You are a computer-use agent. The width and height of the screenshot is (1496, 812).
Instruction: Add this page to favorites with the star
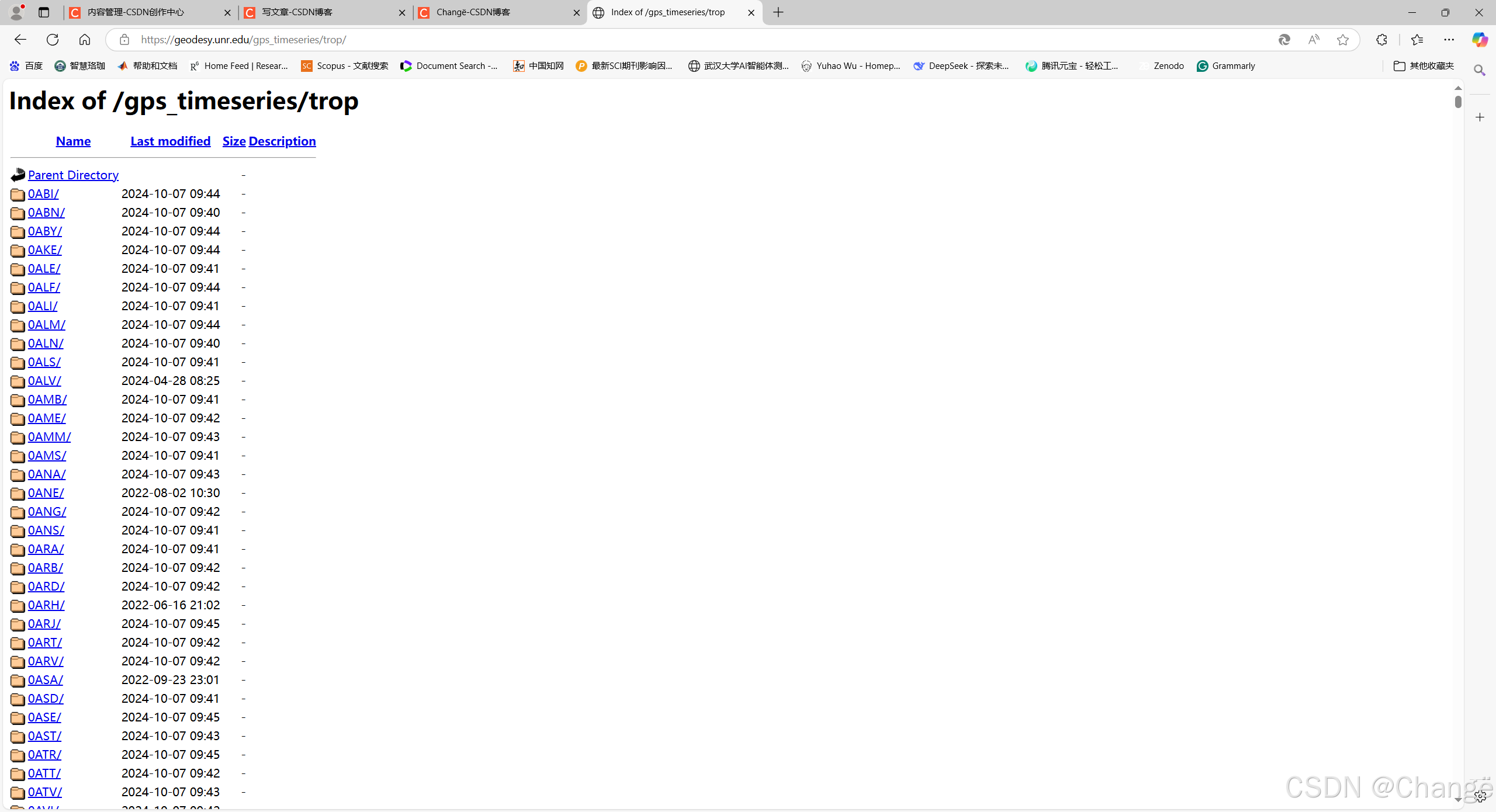1343,40
